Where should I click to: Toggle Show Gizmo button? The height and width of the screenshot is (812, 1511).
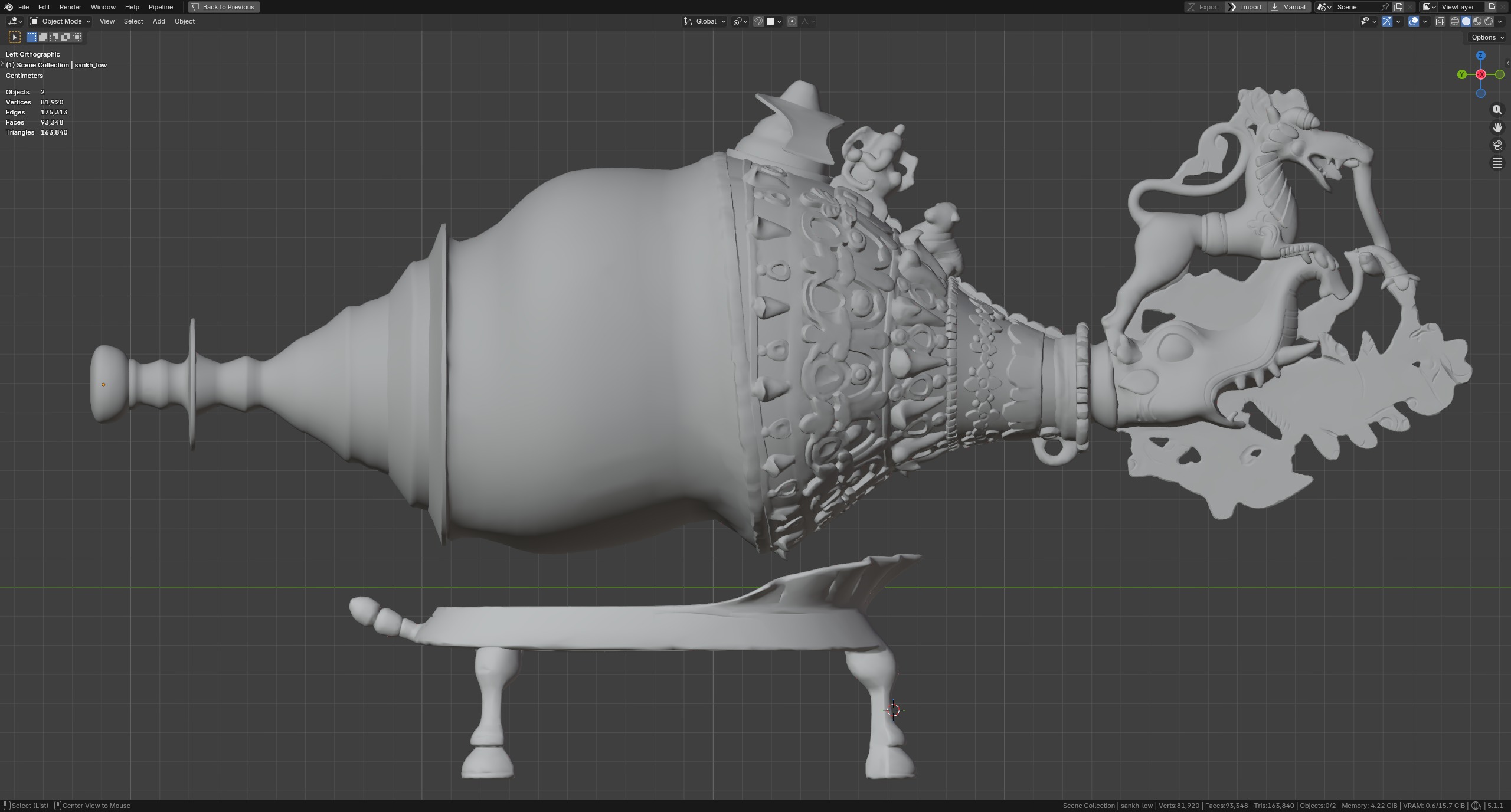(1387, 21)
